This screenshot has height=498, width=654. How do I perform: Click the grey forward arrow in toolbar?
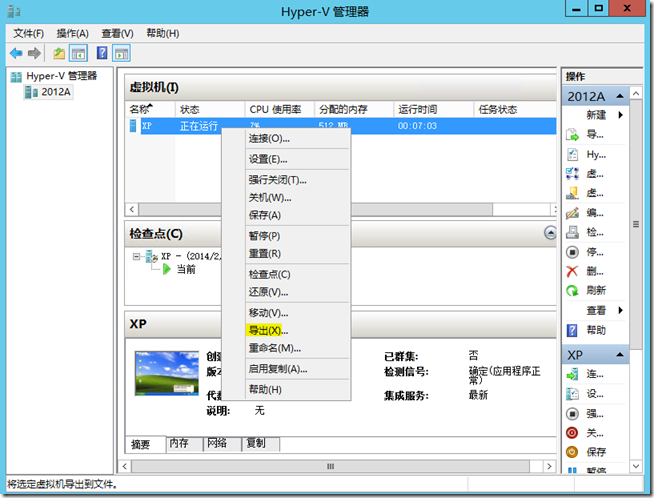point(34,53)
